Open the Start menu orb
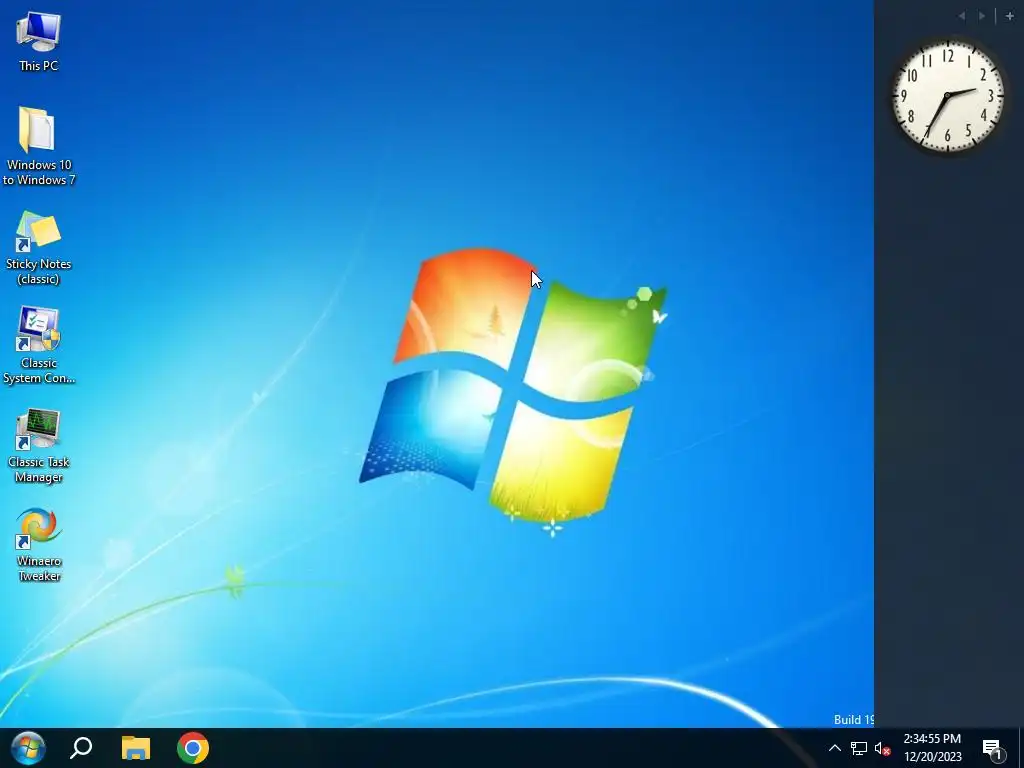 pyautogui.click(x=28, y=748)
